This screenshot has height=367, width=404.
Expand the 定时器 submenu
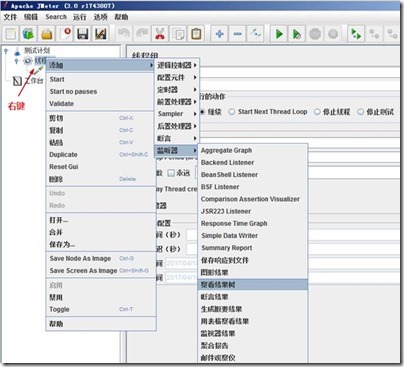click(177, 90)
